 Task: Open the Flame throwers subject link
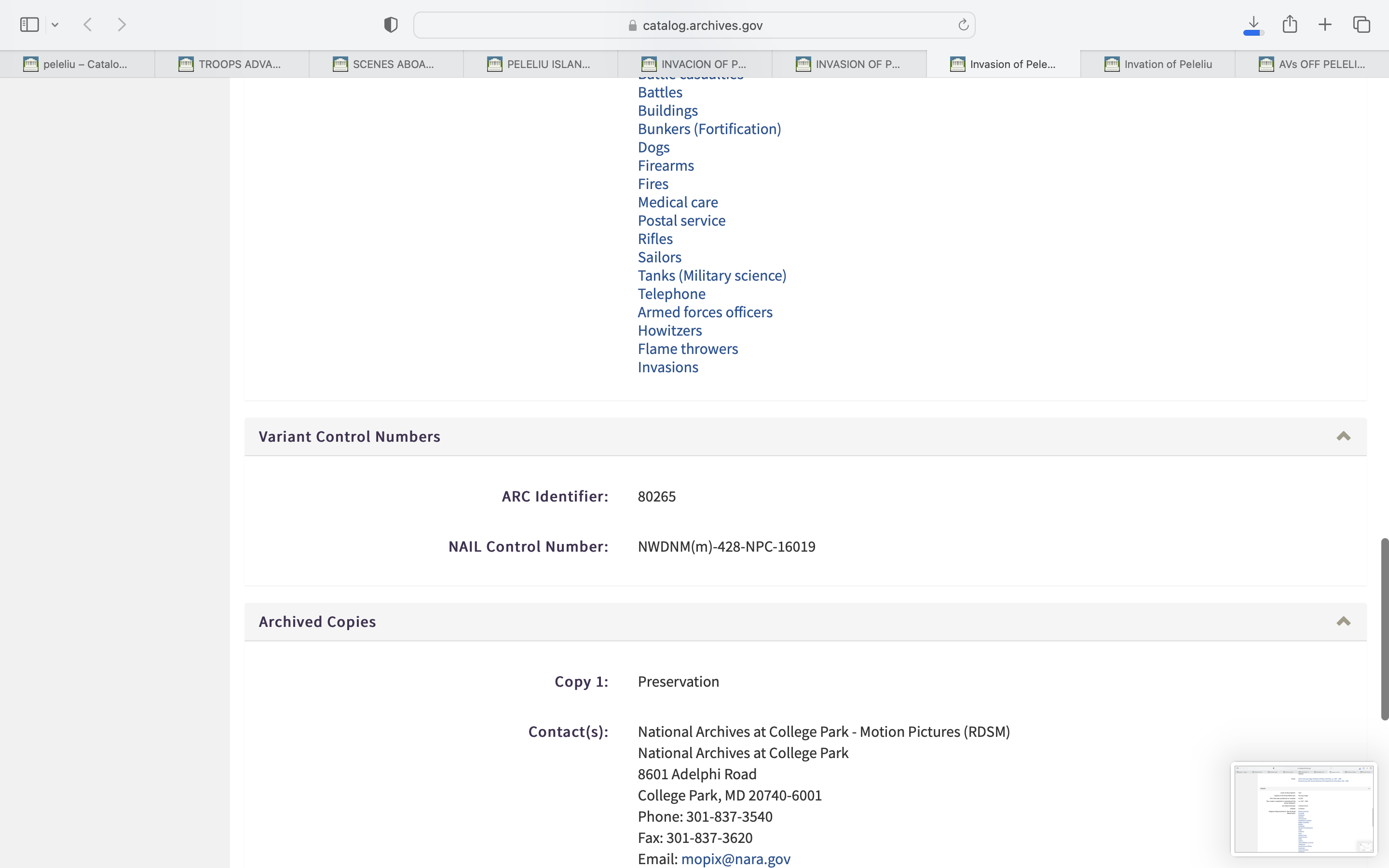pos(688,349)
